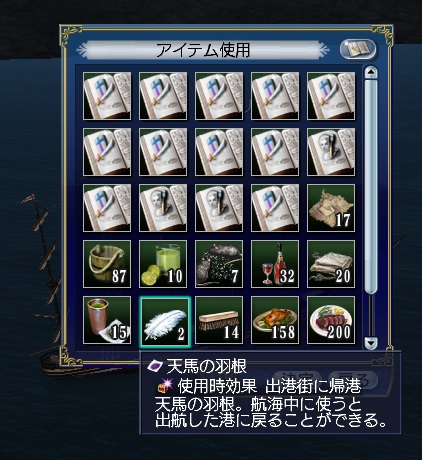
Task: Select the steak plate item with count 200
Action: coord(331,320)
